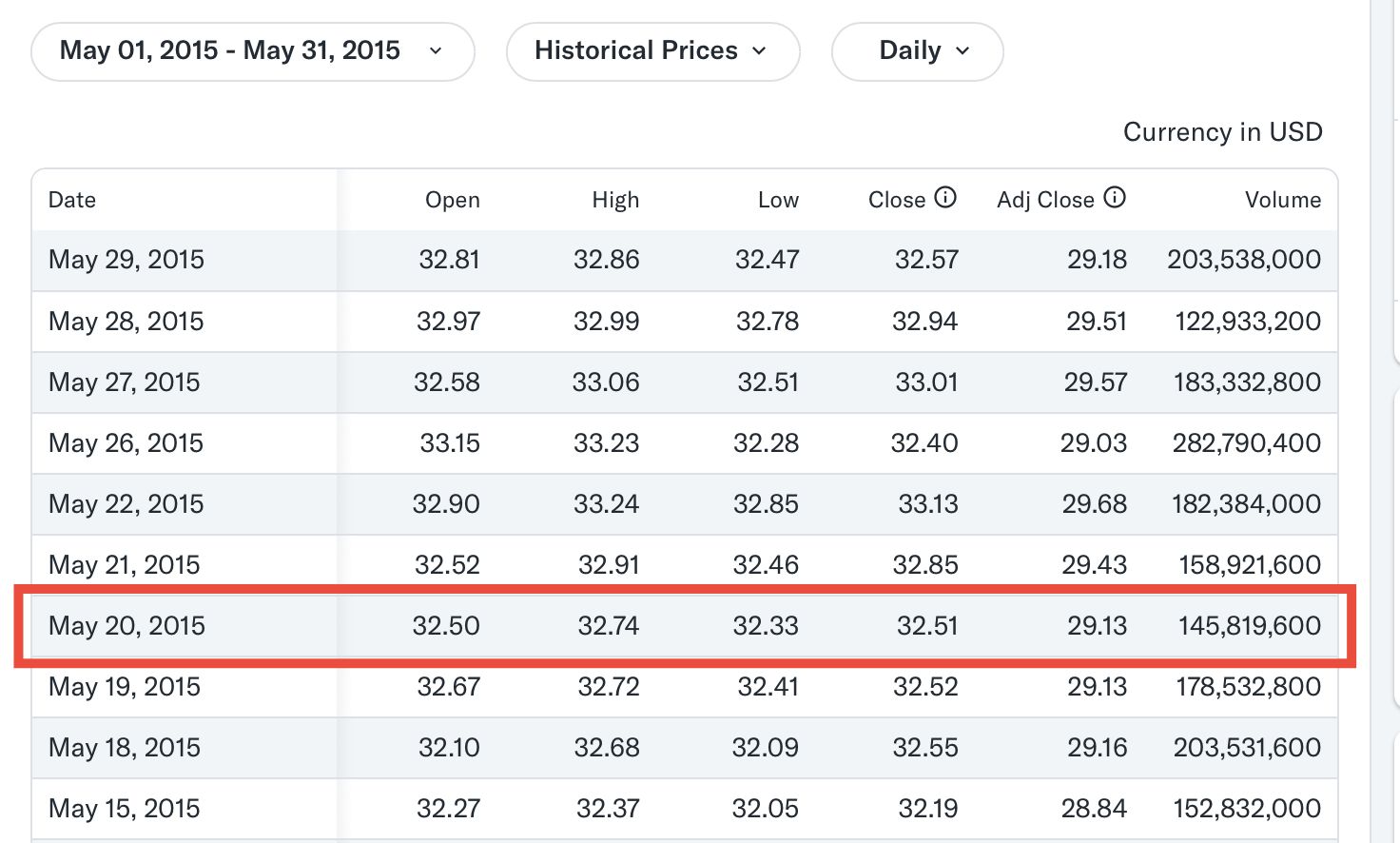
Task: Click the Low column header
Action: click(778, 200)
